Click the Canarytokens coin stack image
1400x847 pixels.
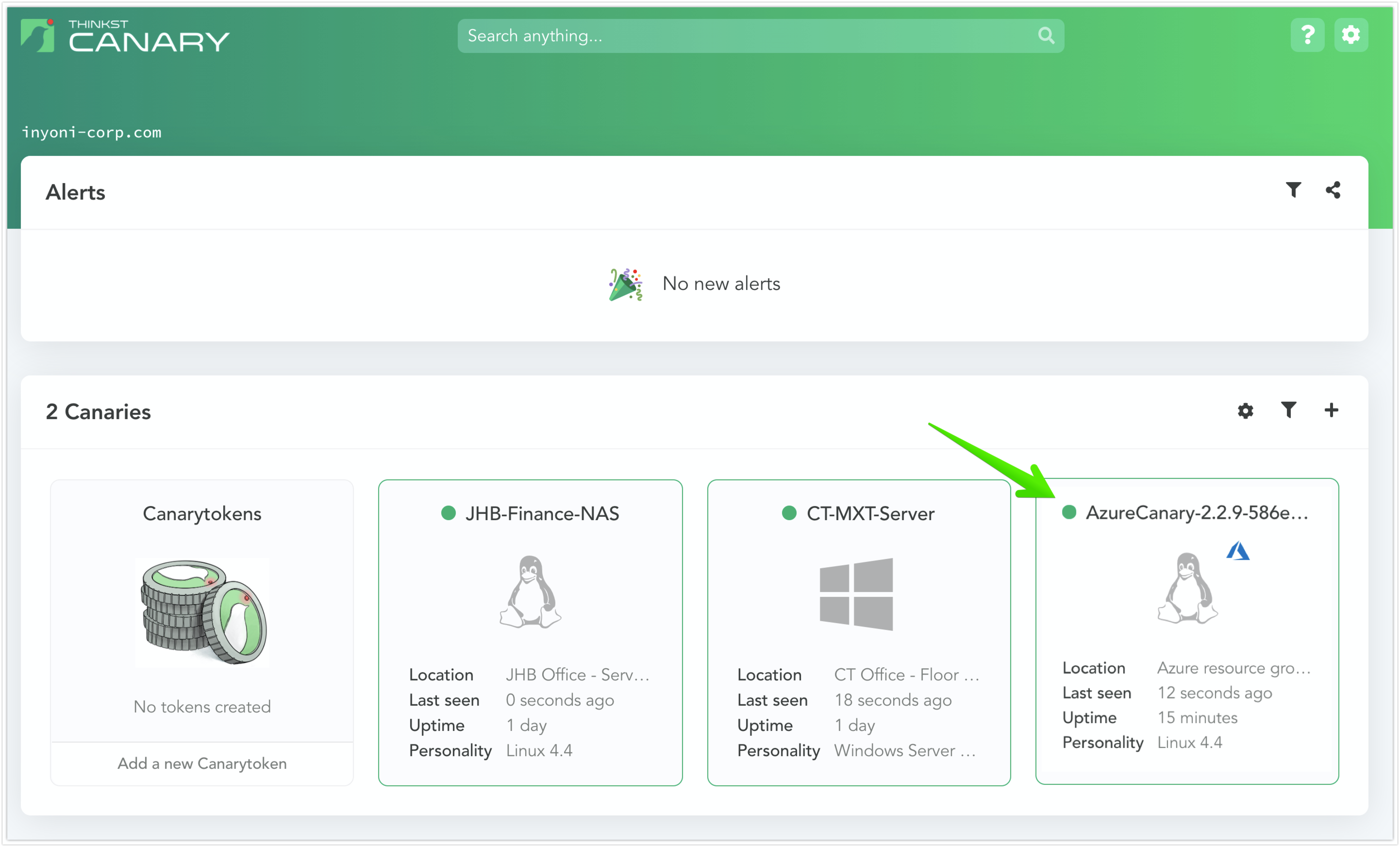(x=203, y=612)
